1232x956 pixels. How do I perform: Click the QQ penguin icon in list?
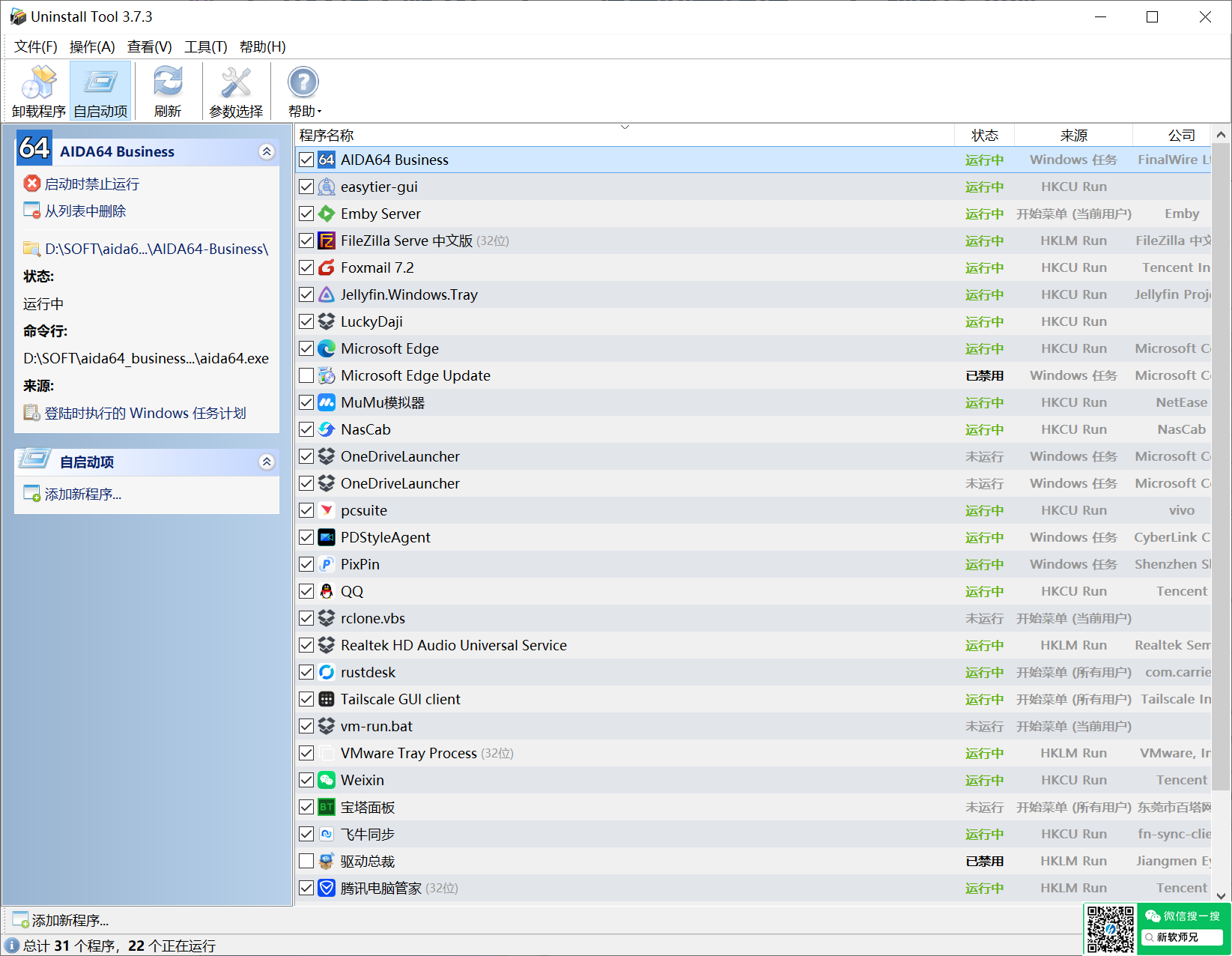[327, 591]
